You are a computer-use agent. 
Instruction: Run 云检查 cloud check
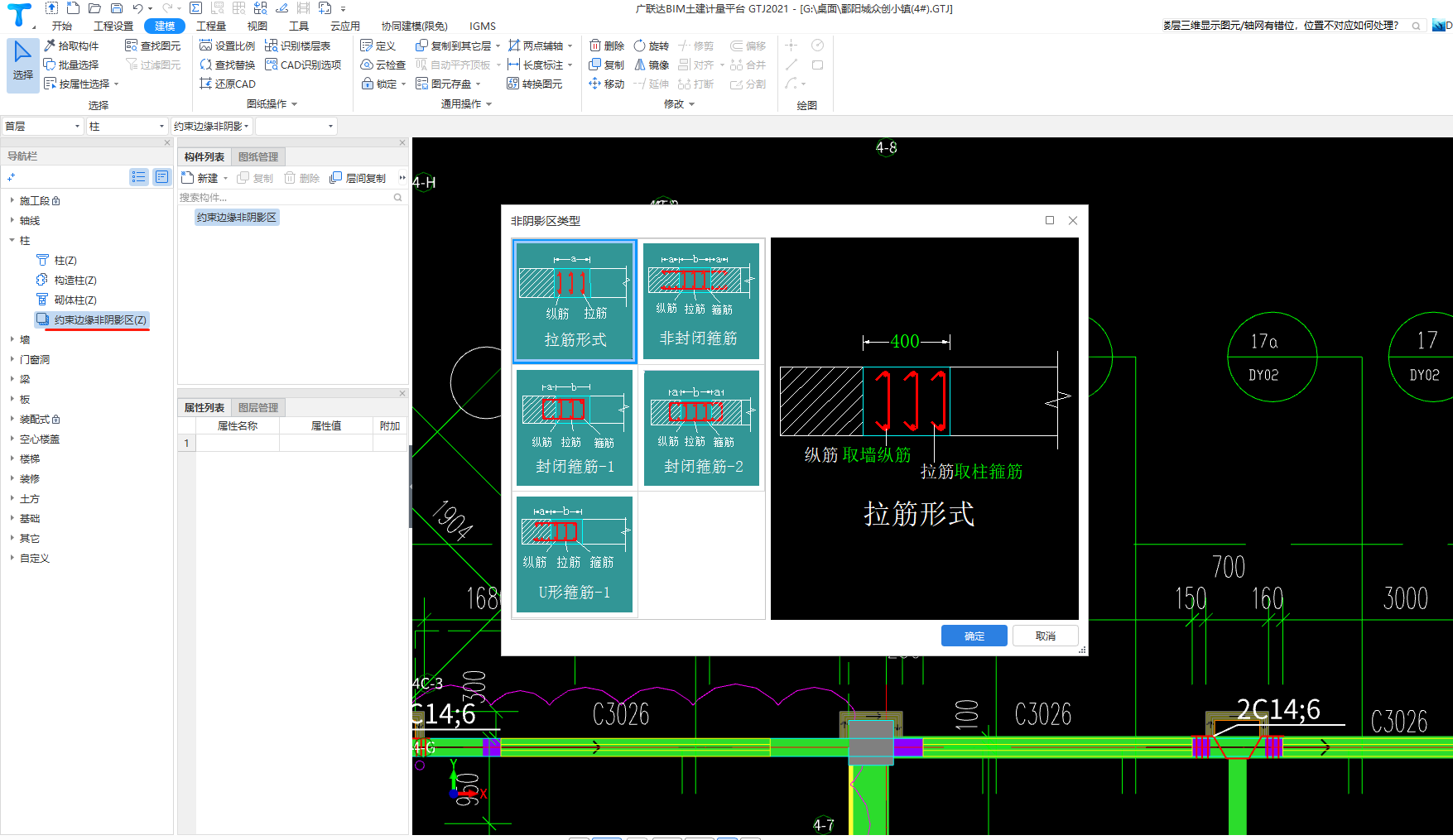(382, 65)
